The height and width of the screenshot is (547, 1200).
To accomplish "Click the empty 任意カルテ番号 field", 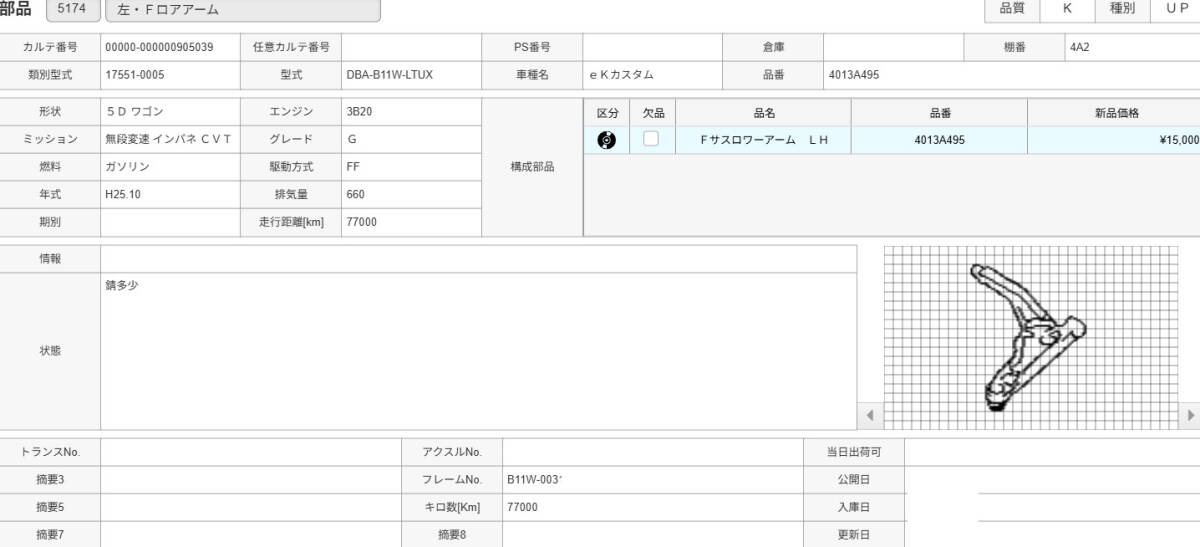I will (x=411, y=47).
